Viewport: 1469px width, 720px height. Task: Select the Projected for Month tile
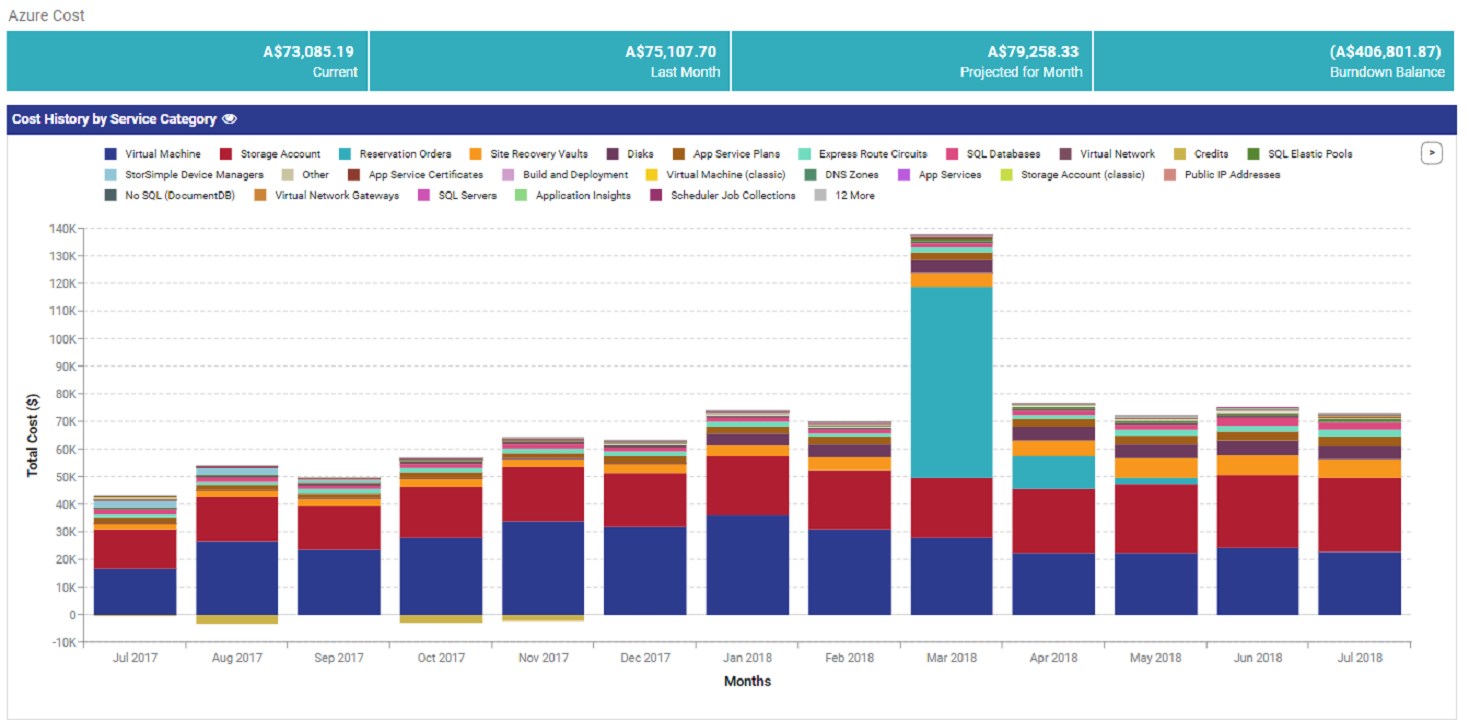click(x=912, y=61)
